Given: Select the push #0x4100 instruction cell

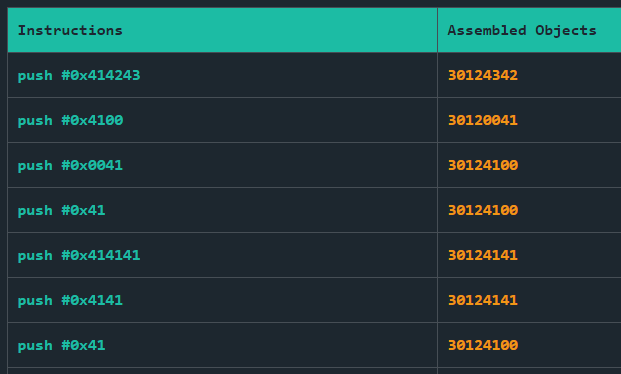Looking at the screenshot, I should click(x=222, y=120).
